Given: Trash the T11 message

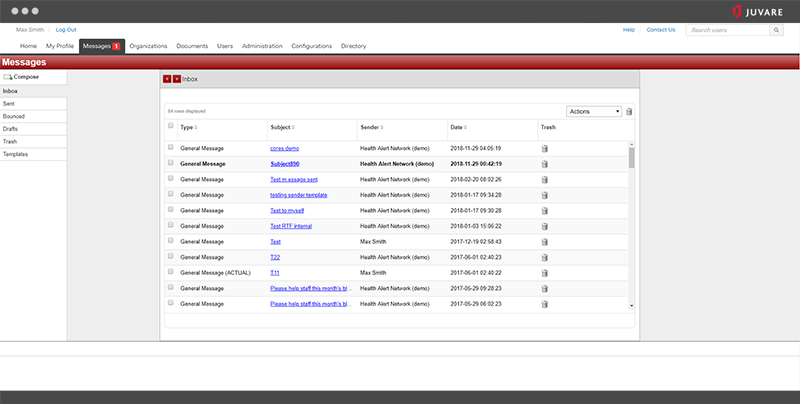Looking at the screenshot, I should tap(544, 273).
